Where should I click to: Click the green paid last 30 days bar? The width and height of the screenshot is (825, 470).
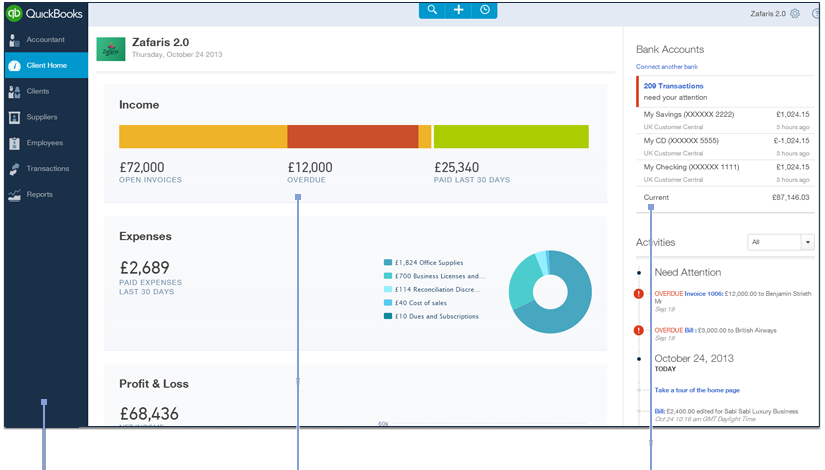point(511,136)
